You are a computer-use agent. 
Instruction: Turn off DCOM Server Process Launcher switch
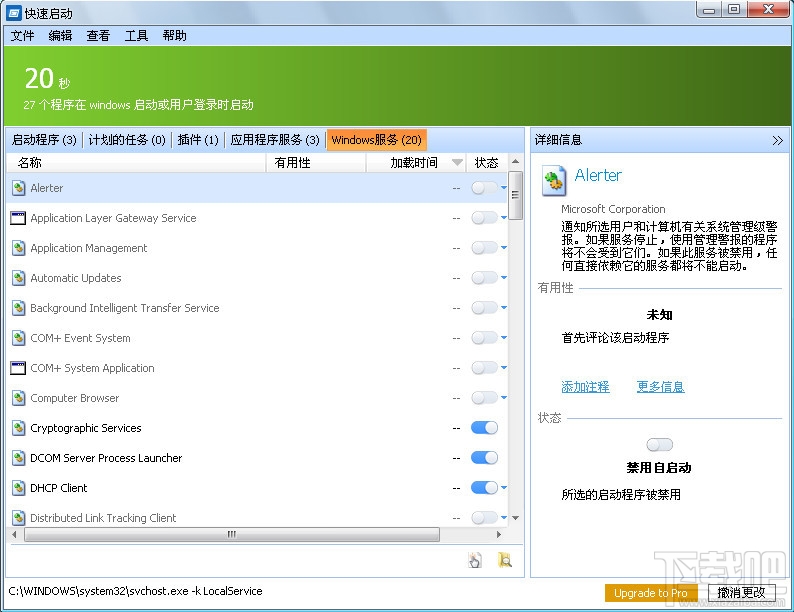(x=484, y=458)
